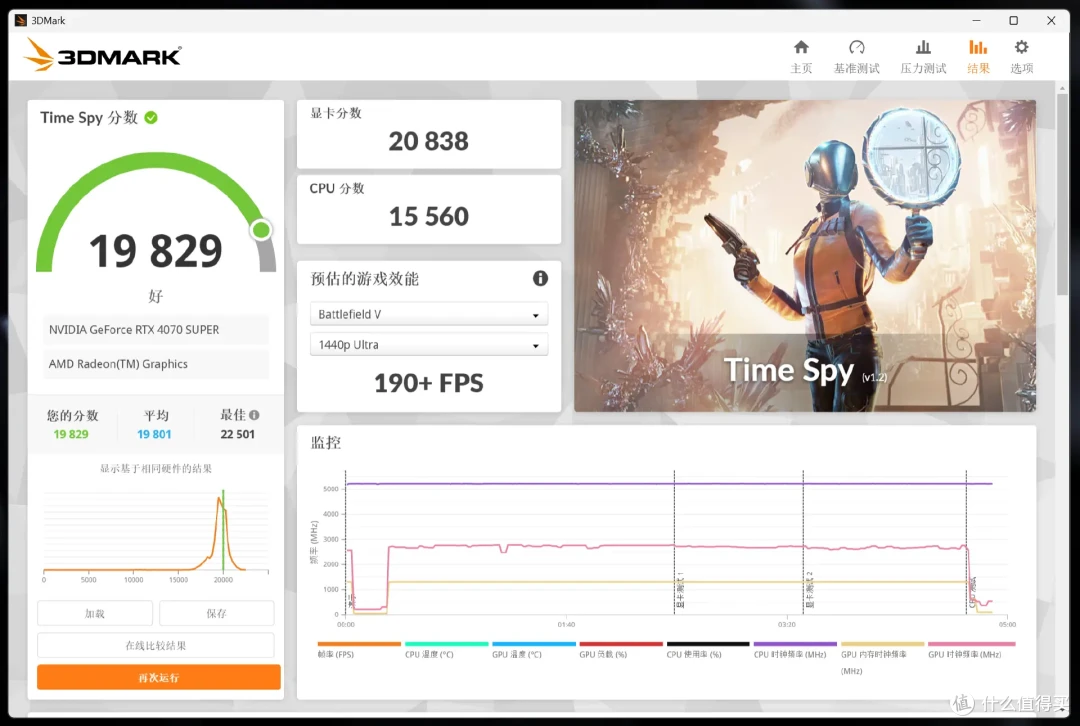Toggle the CPU 使用率 (%) legend series
Viewport: 1080px width, 726px height.
[708, 650]
